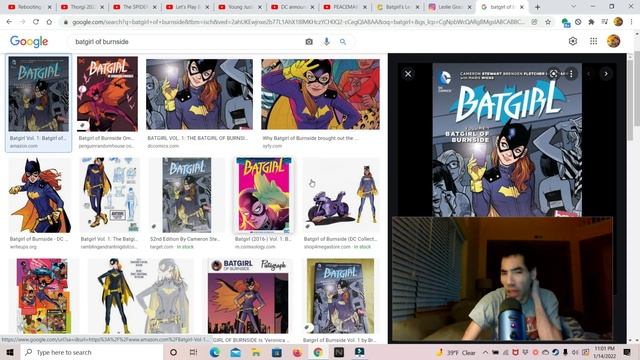The width and height of the screenshot is (640, 360).
Task: Open the pink Batgirl (2016-) comixology thumbnail
Action: 264,195
